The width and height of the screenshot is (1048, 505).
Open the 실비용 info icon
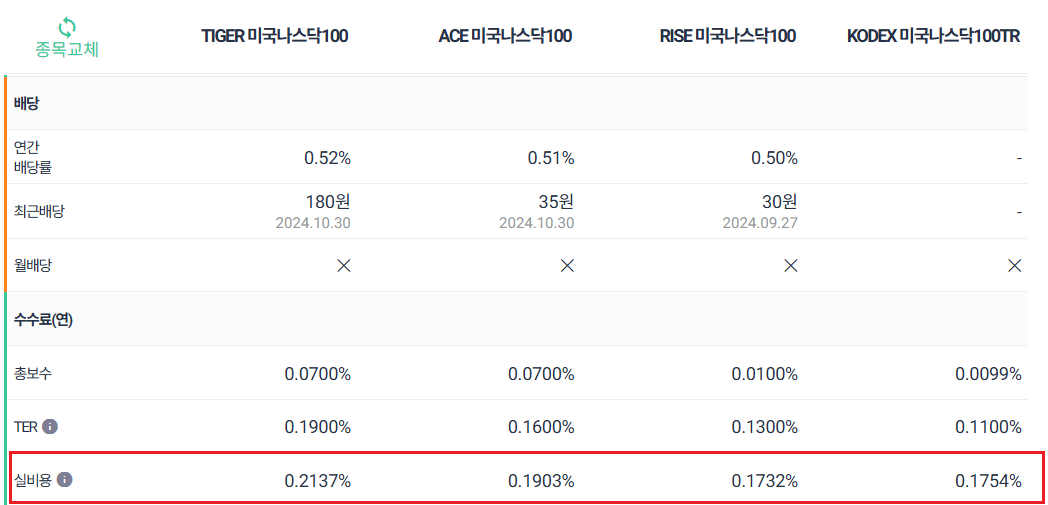tap(64, 480)
